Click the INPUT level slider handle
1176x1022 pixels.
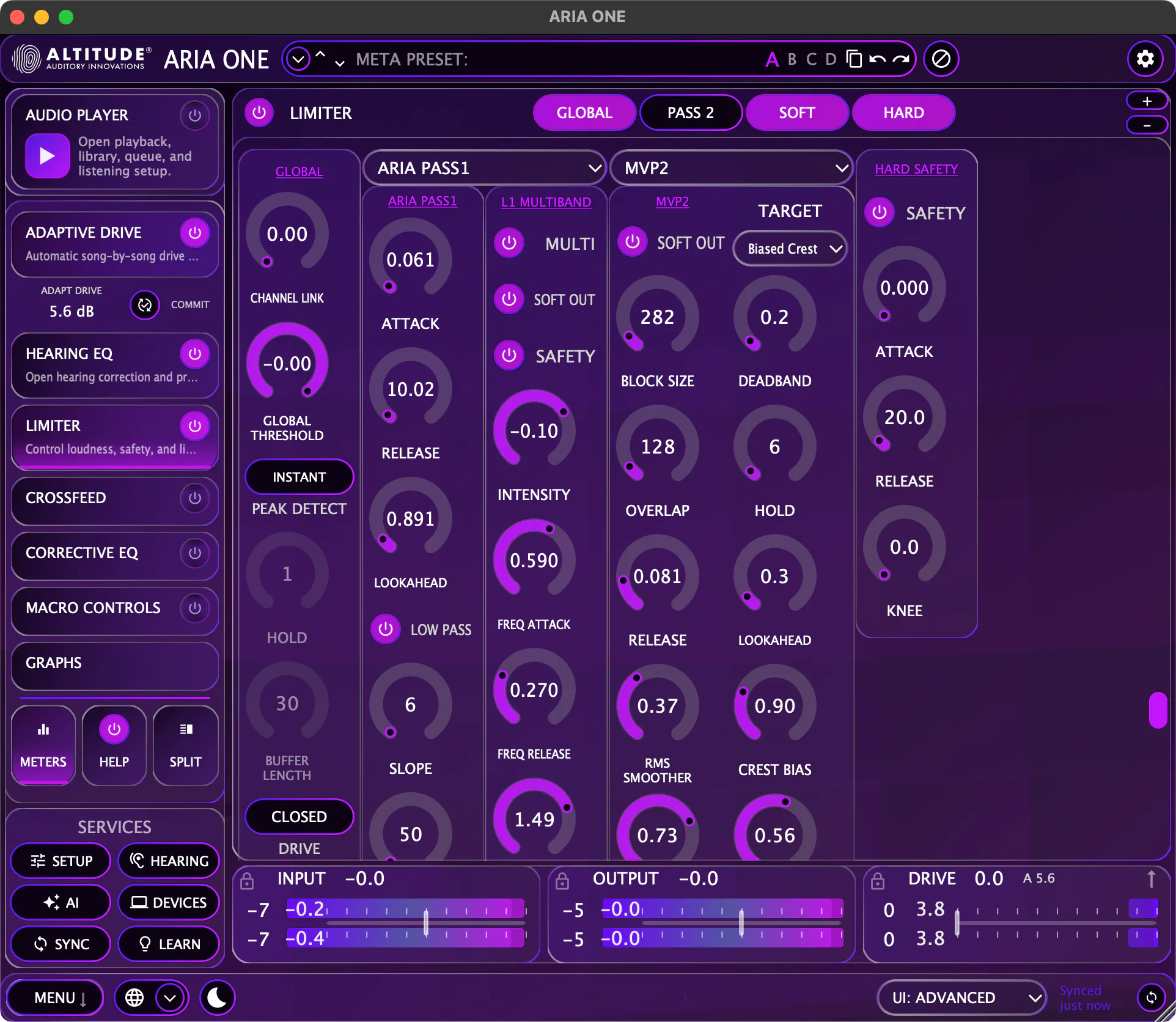tap(426, 923)
